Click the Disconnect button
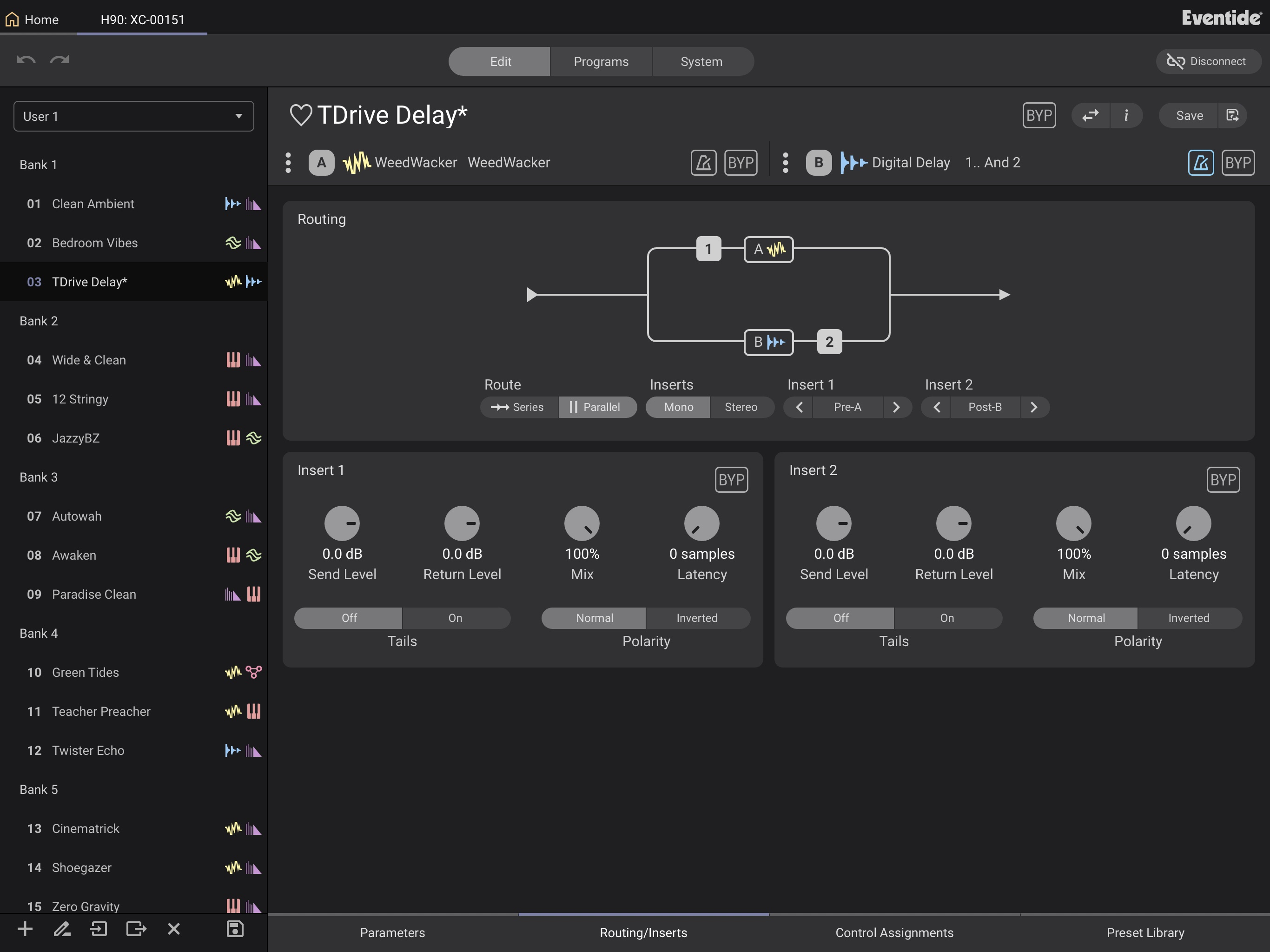The image size is (1270, 952). 1208,61
